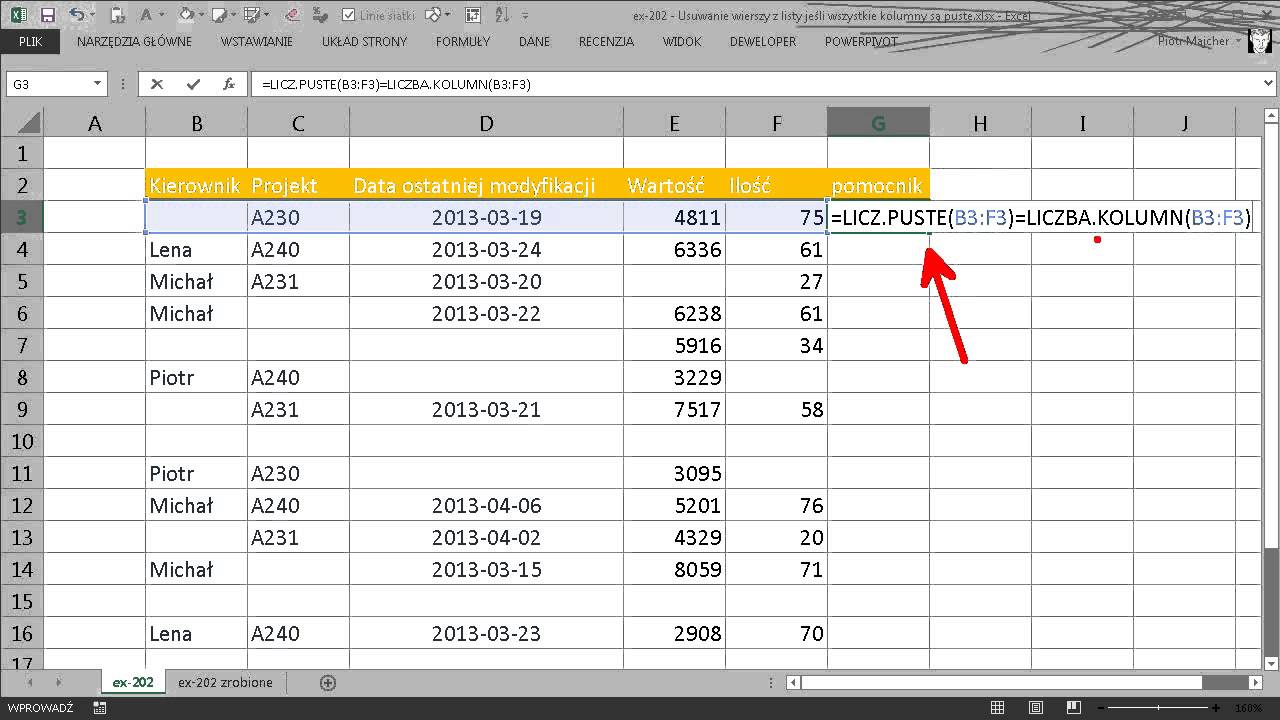Open the font color dropdown arrow
The width and height of the screenshot is (1280, 720).
[x=162, y=15]
